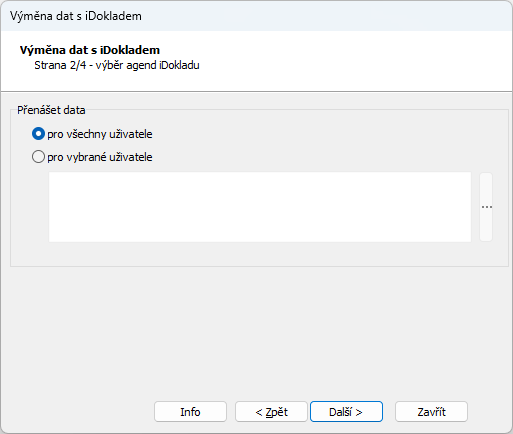This screenshot has height=434, width=513.
Task: Return to page 1 via Zpět
Action: tap(271, 412)
